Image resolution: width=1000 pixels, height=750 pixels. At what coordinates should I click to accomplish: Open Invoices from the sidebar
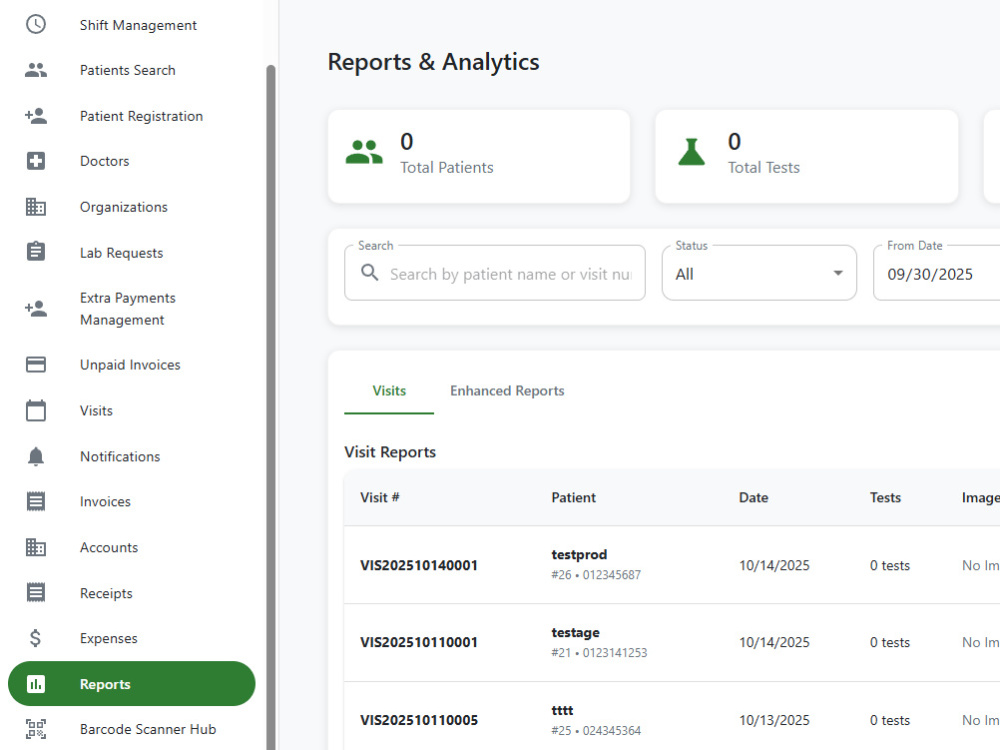click(x=105, y=502)
